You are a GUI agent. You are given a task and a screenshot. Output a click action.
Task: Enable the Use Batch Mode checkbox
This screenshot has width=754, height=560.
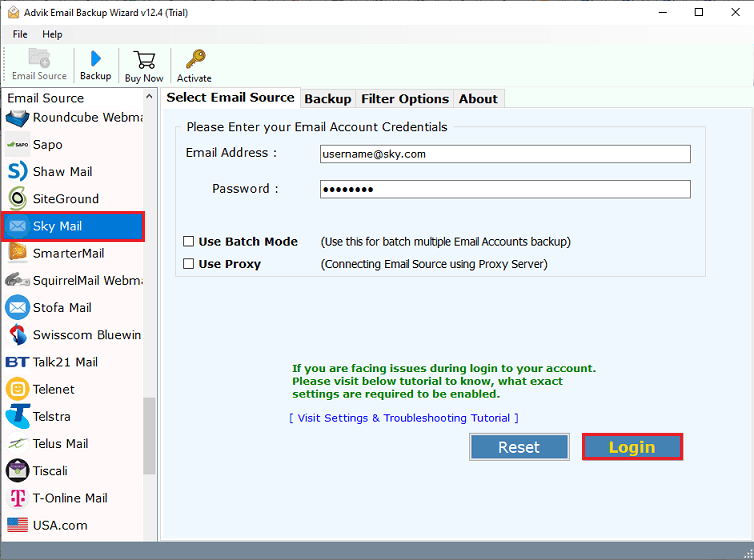(188, 241)
